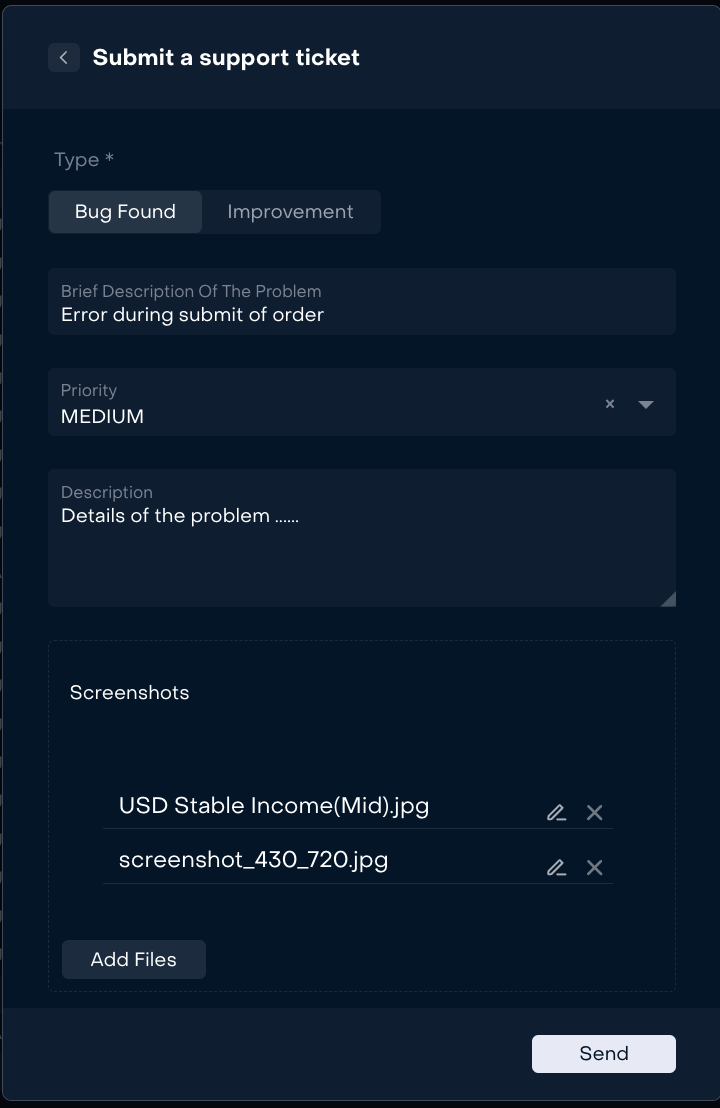Click the textarea resize grip icon
720x1108 pixels.
click(668, 599)
